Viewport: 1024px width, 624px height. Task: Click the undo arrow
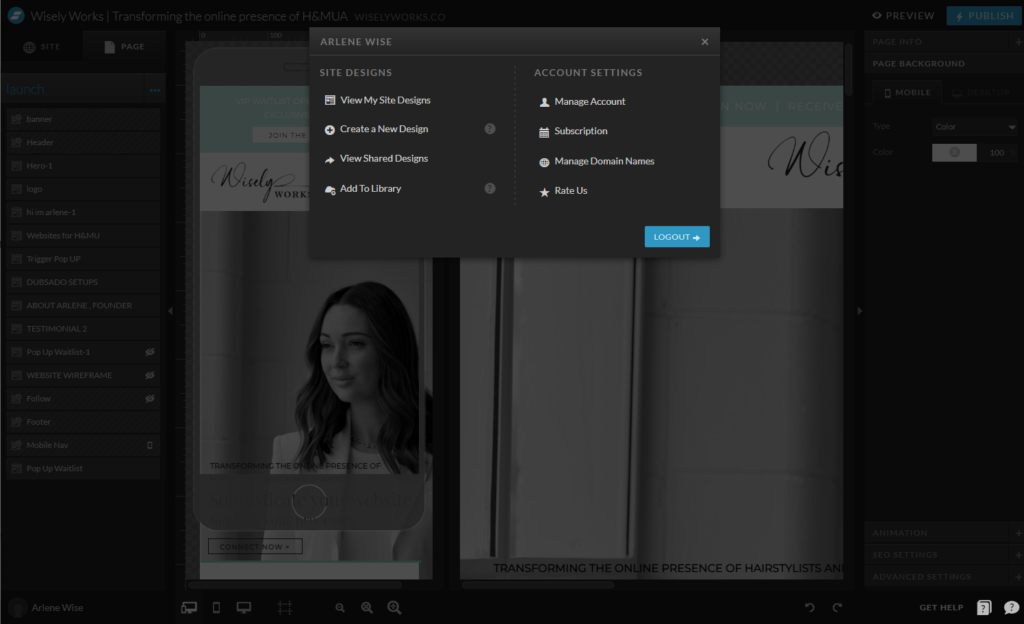point(810,608)
